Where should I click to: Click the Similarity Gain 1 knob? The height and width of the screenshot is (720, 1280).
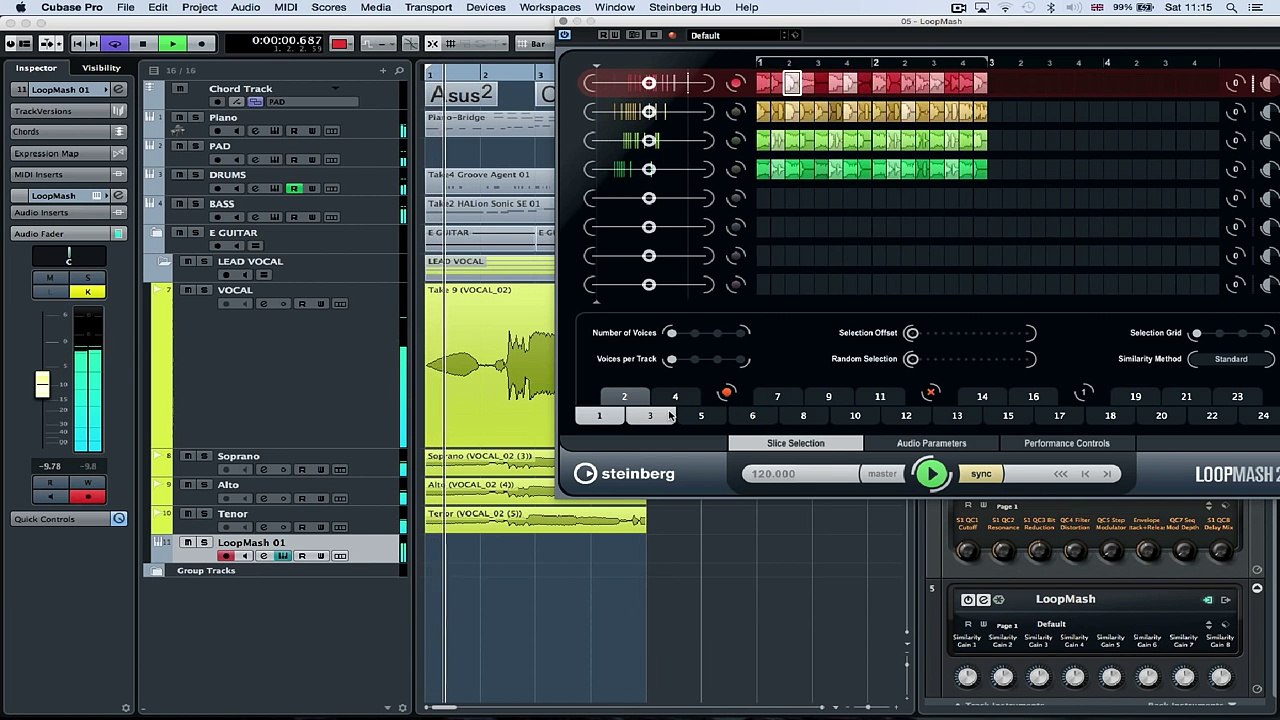point(967,678)
